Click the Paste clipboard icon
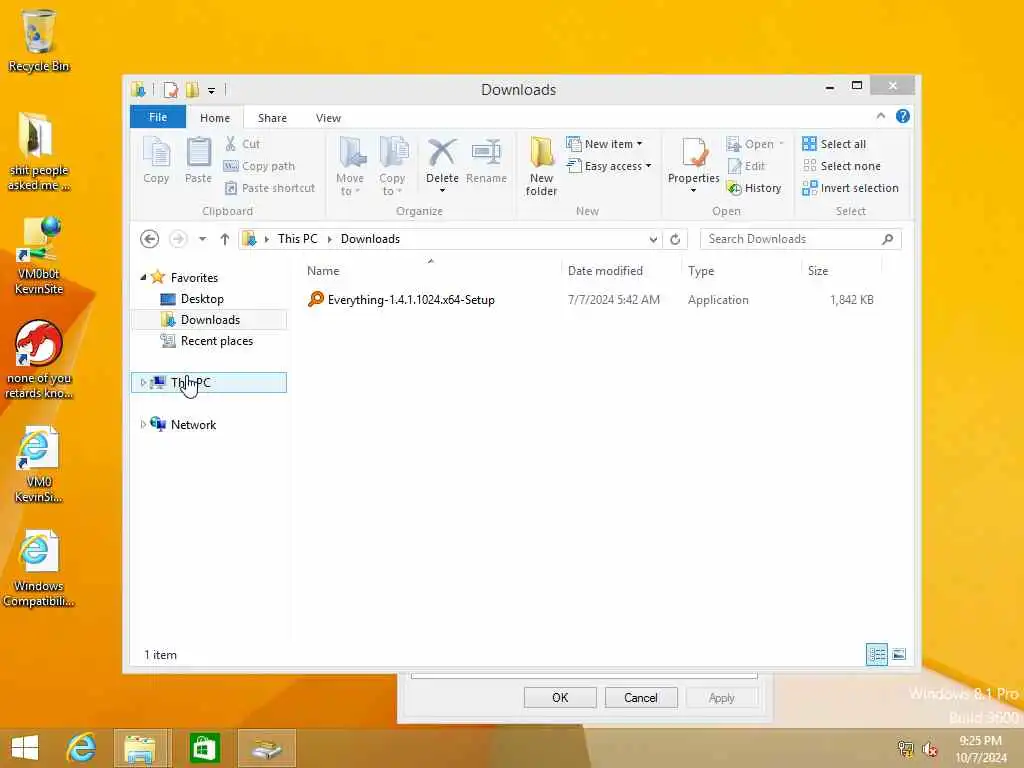 coord(199,160)
